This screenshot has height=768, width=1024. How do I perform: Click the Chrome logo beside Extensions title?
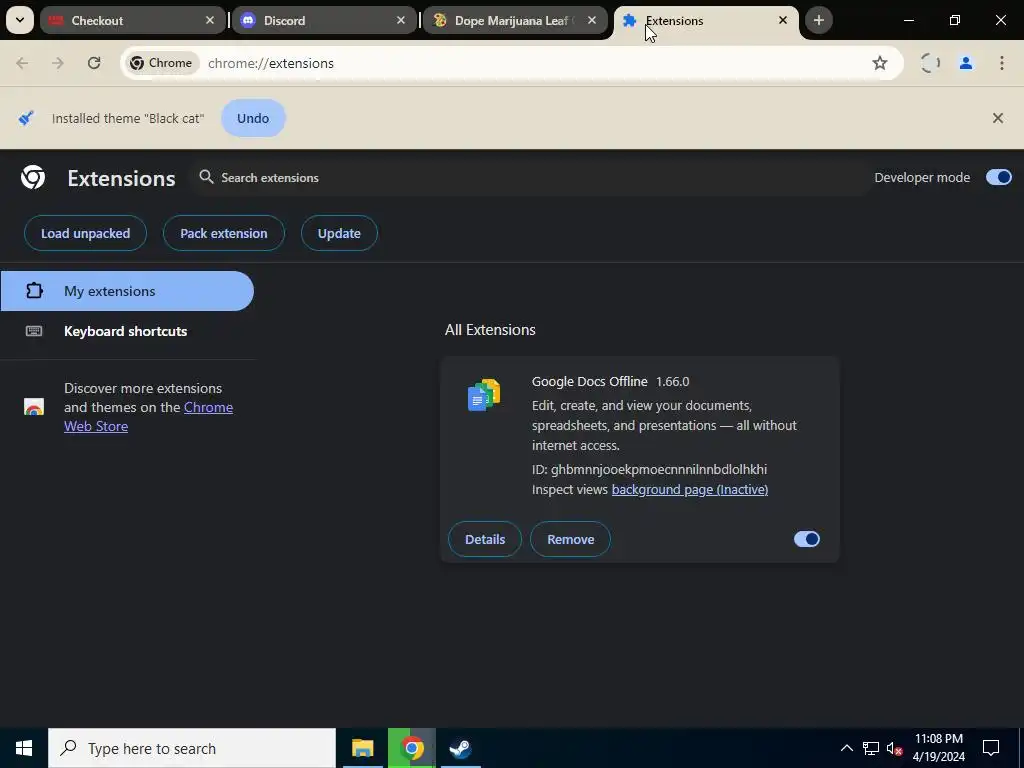(x=33, y=177)
